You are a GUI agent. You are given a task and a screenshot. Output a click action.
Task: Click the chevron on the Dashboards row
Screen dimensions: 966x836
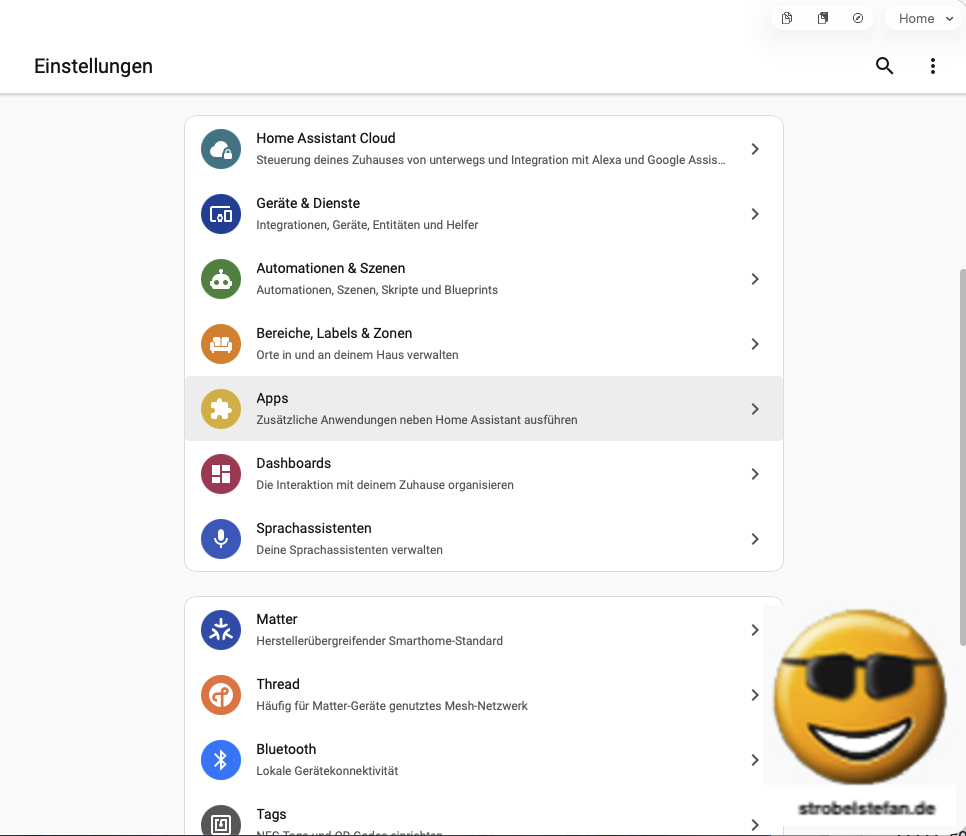coord(755,474)
